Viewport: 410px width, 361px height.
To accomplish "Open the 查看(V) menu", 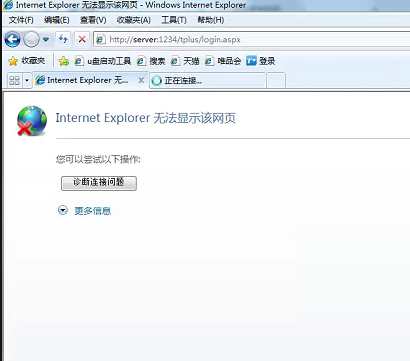I will click(x=93, y=20).
